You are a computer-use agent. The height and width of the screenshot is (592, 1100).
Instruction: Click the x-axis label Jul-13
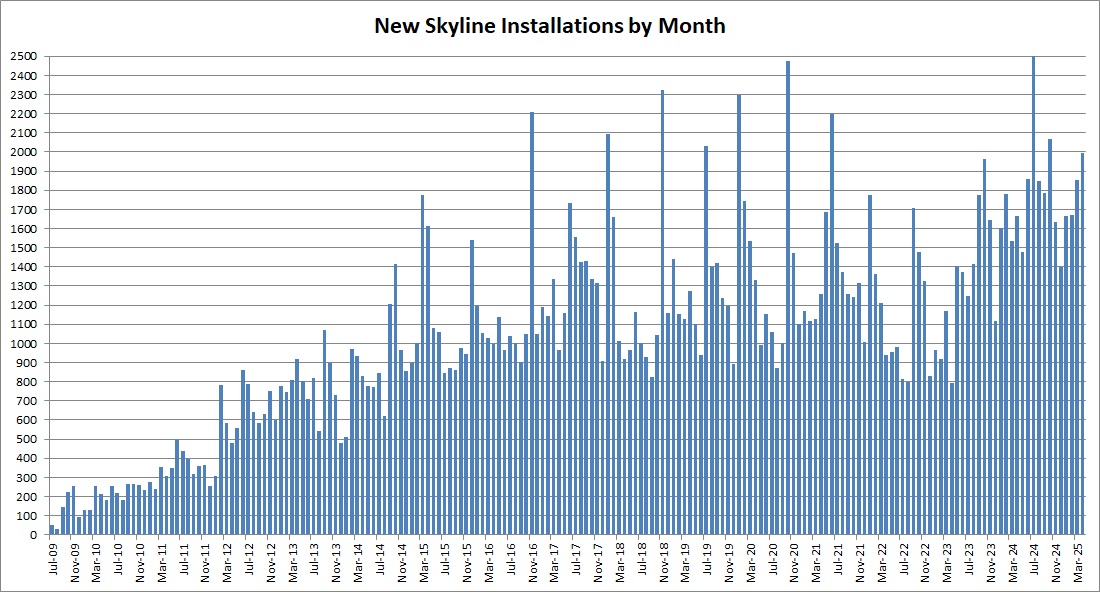pos(314,558)
